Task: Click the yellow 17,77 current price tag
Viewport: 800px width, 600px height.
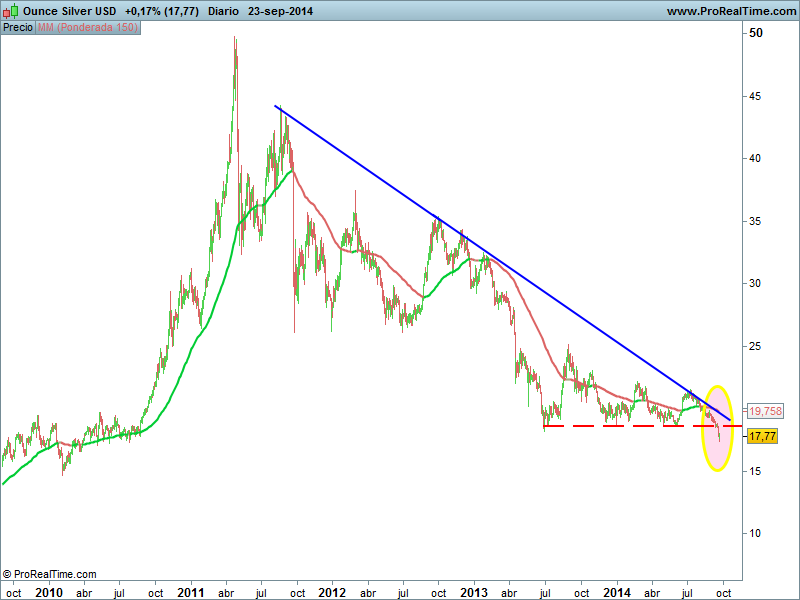Action: (x=762, y=436)
